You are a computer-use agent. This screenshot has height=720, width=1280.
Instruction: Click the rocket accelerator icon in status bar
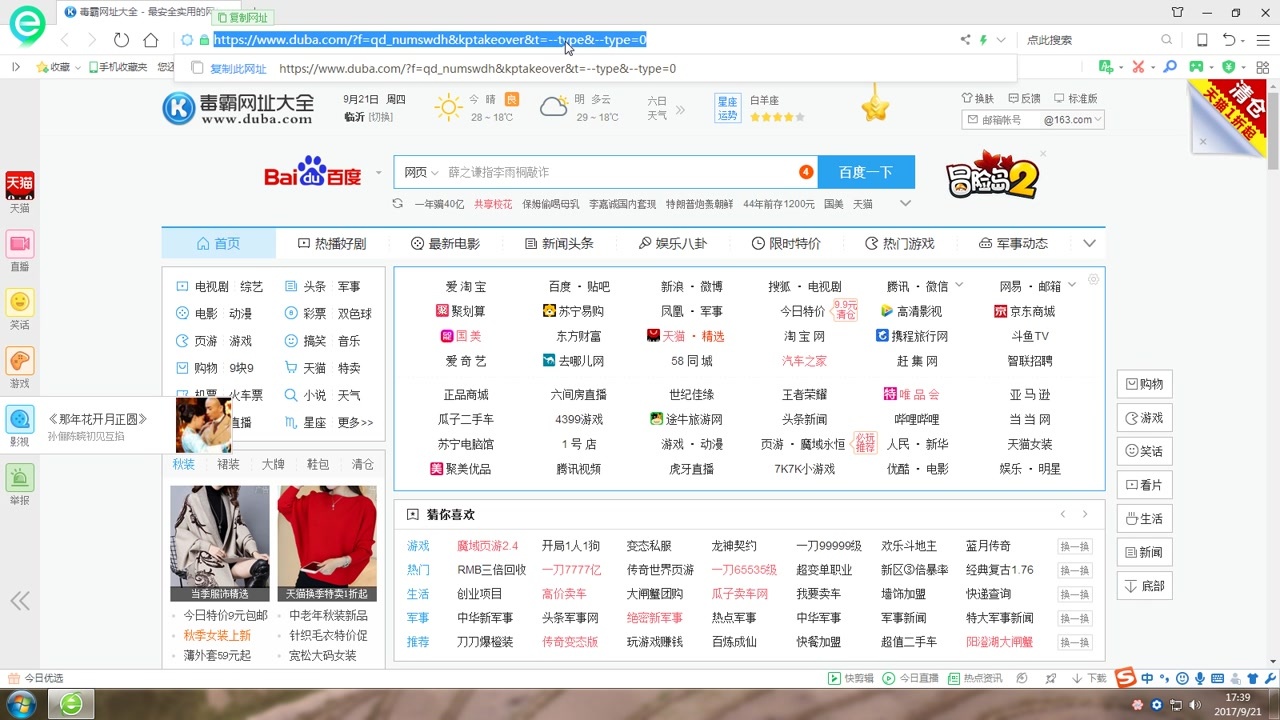[1049, 679]
